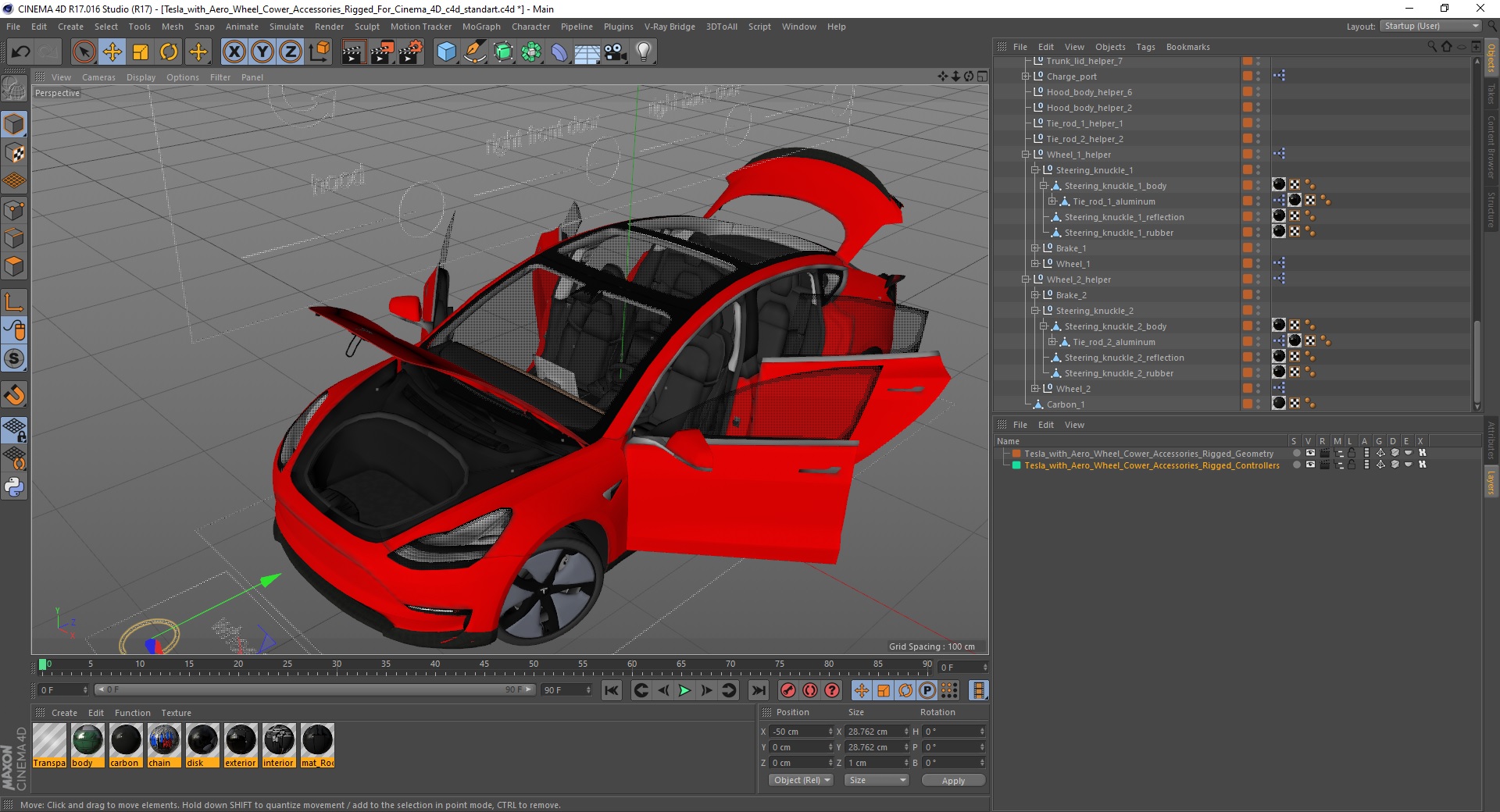
Task: Play the animation forward
Action: click(684, 690)
